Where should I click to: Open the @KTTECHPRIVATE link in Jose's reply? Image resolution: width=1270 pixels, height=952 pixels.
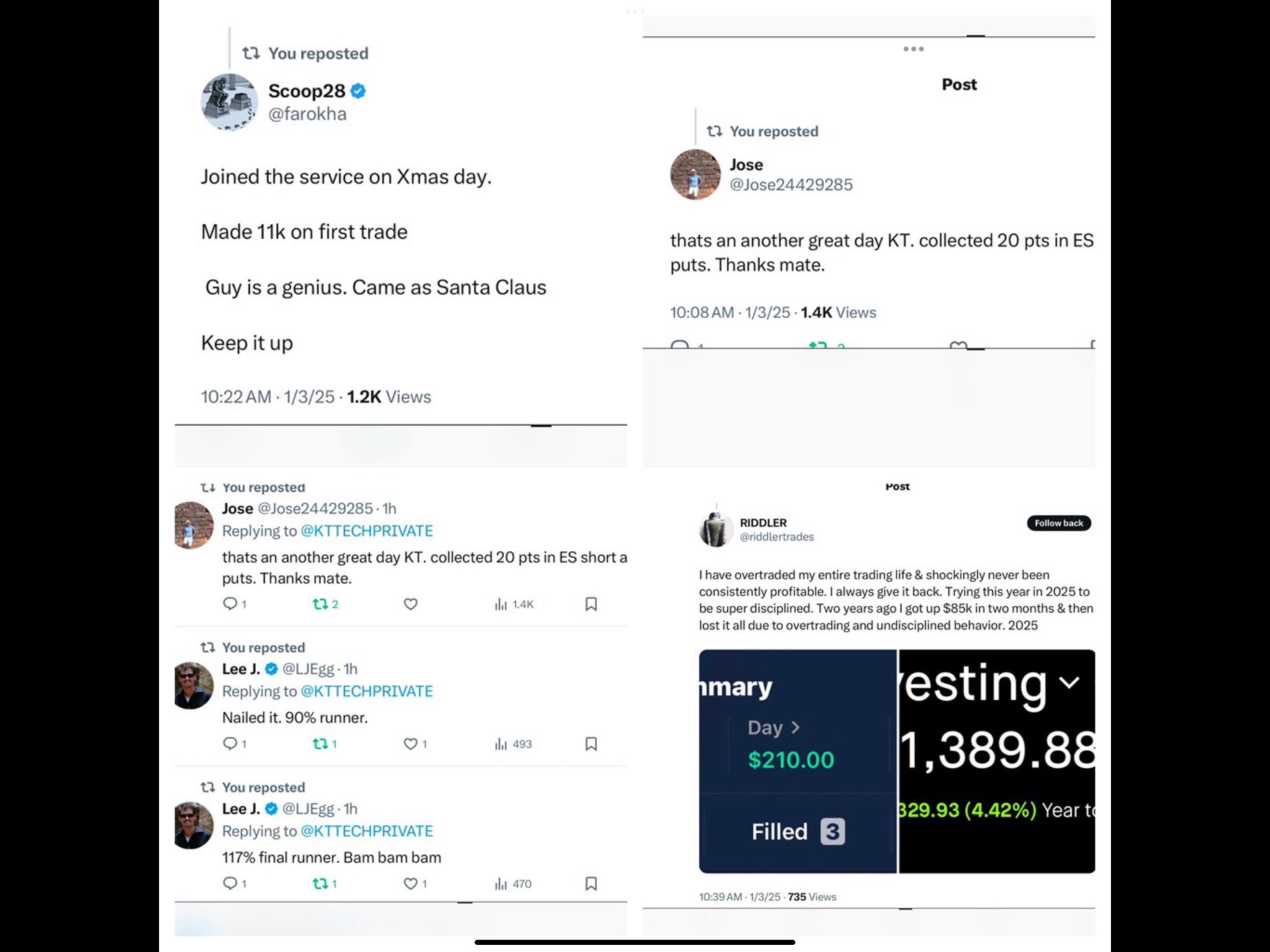366,531
